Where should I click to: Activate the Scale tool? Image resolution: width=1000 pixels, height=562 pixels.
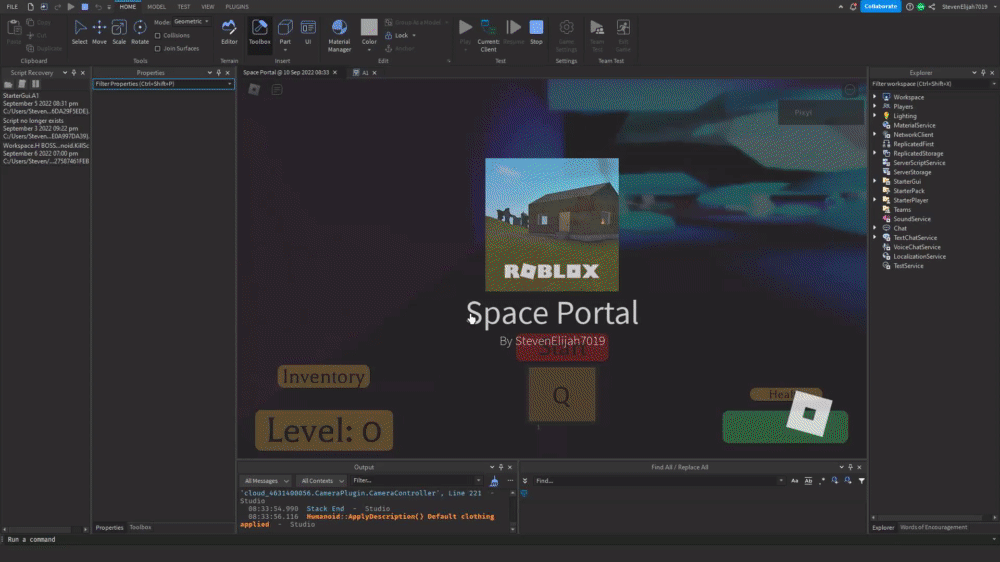[119, 32]
